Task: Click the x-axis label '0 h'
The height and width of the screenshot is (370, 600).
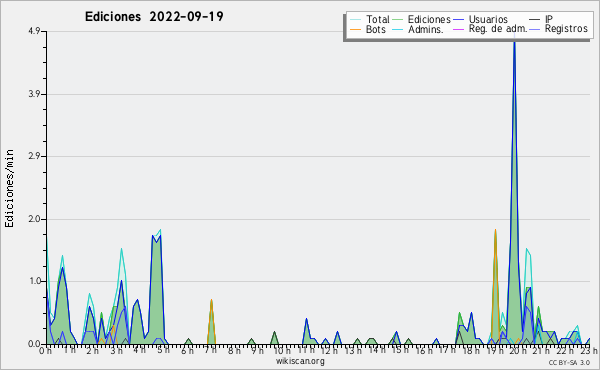Action: click(46, 350)
